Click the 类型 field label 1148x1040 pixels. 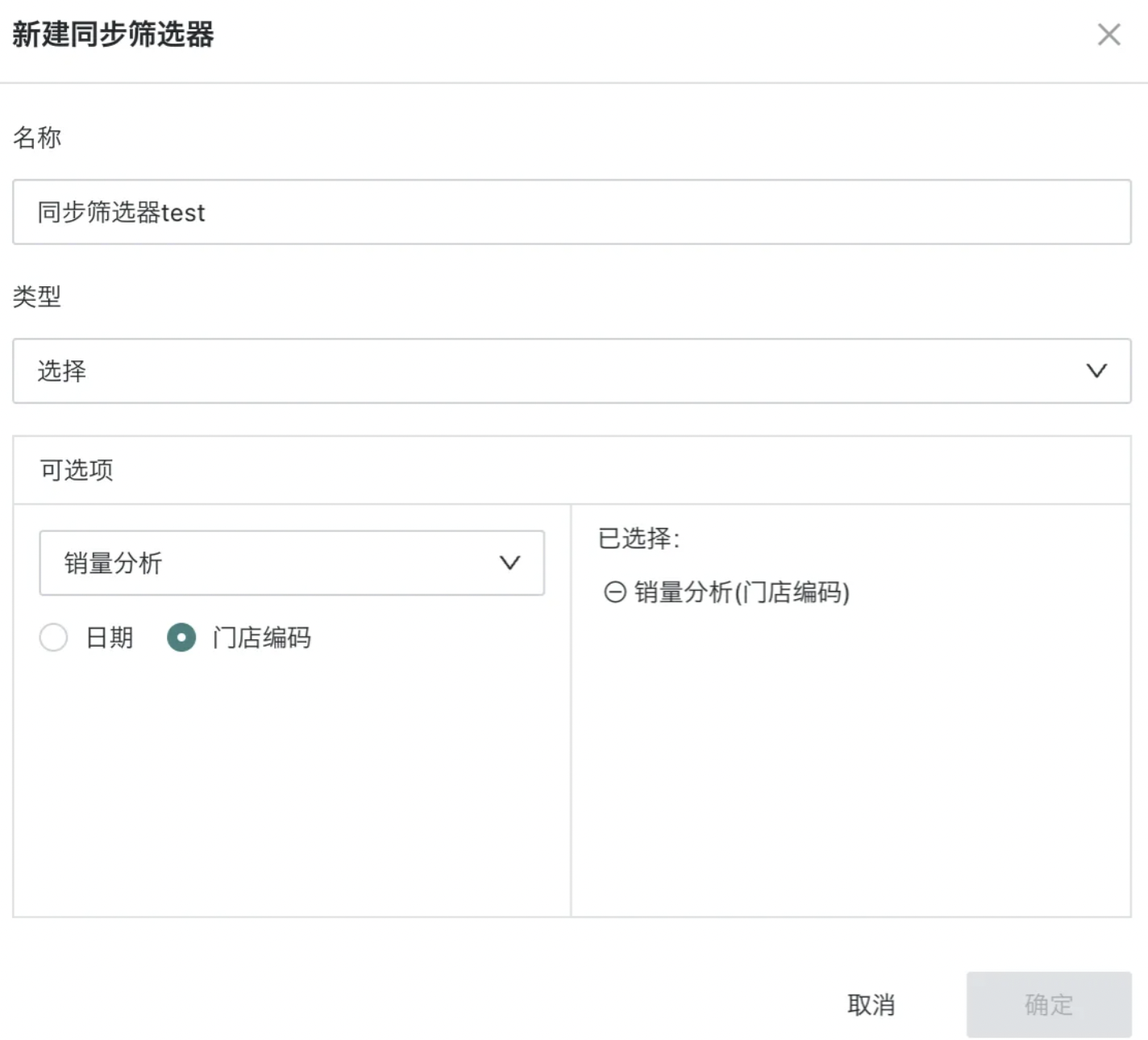(37, 297)
